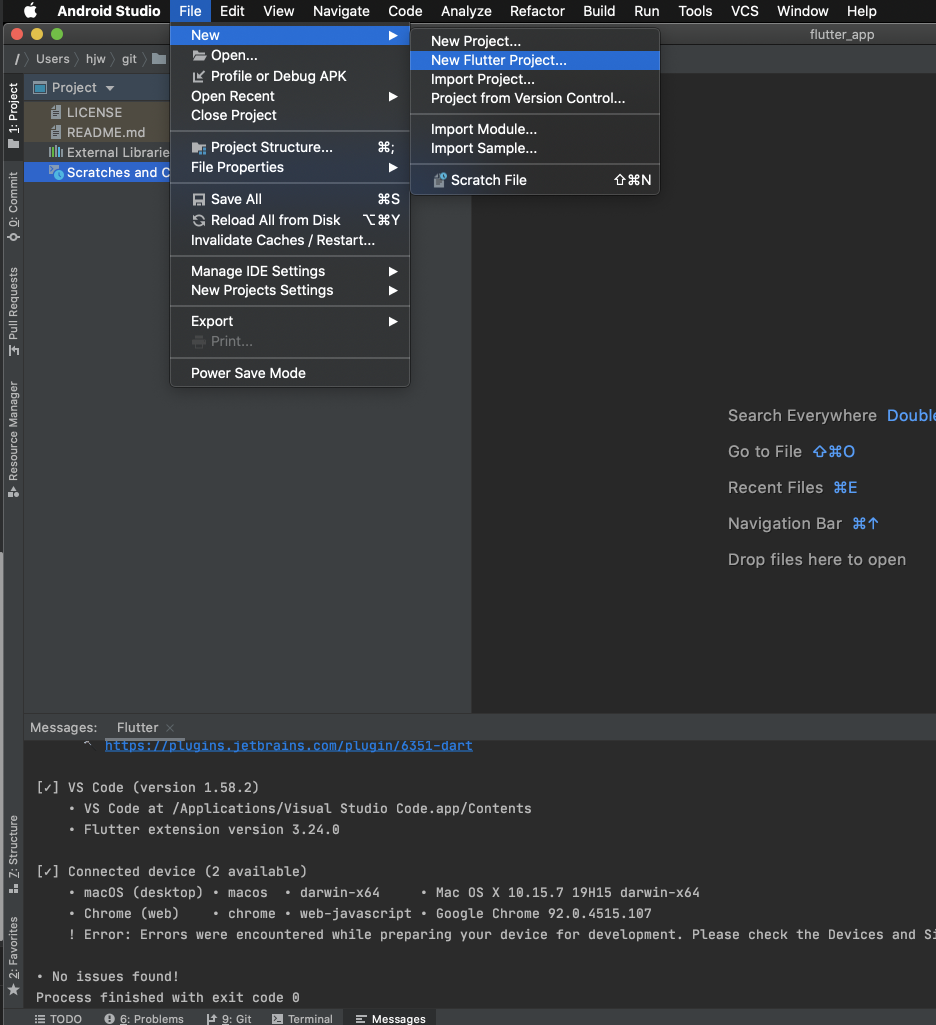Viewport: 936px width, 1025px height.
Task: Click the Connected device (2 available) line
Action: tap(171, 871)
